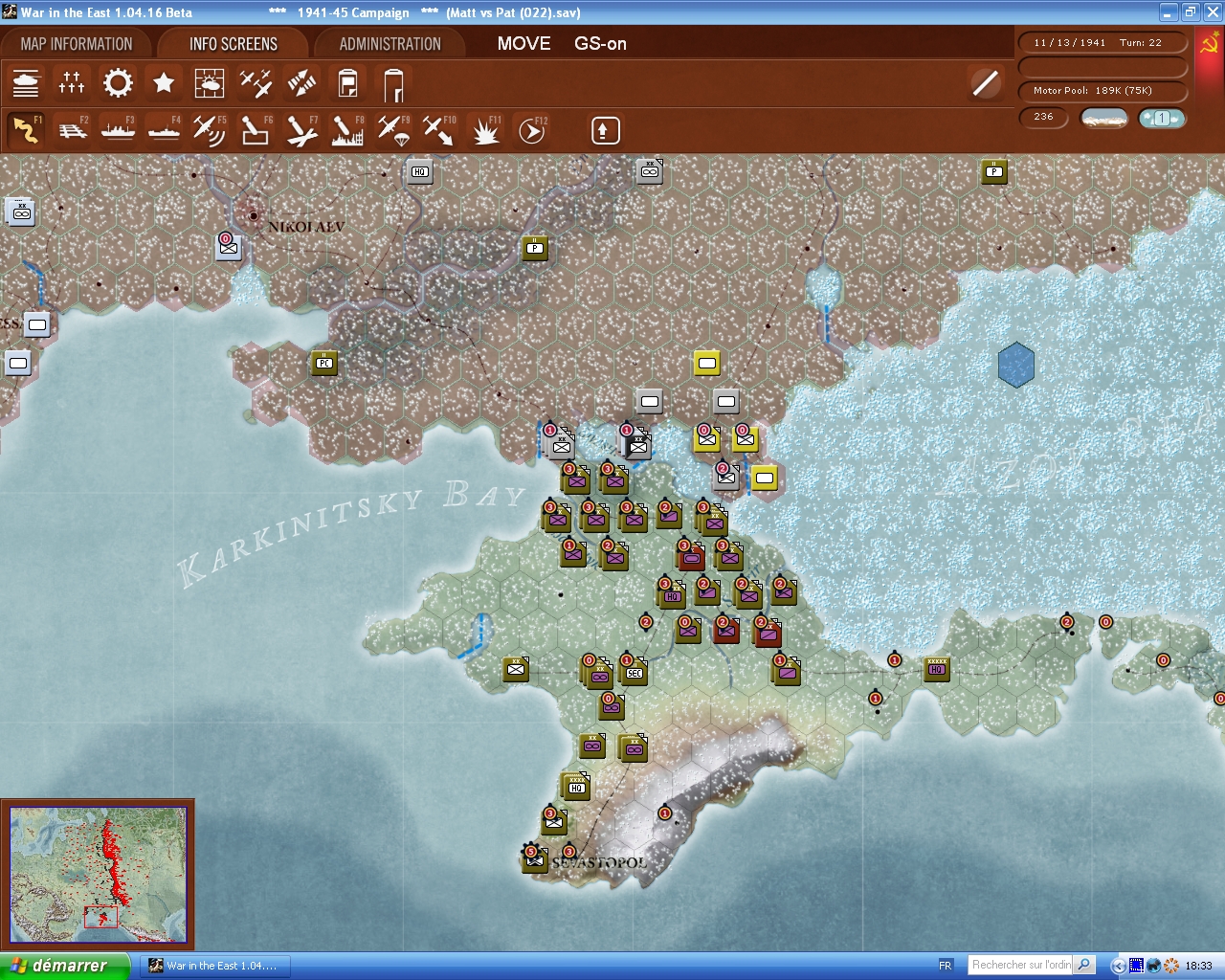
Task: Open the Order of Battle tank icon
Action: click(26, 83)
